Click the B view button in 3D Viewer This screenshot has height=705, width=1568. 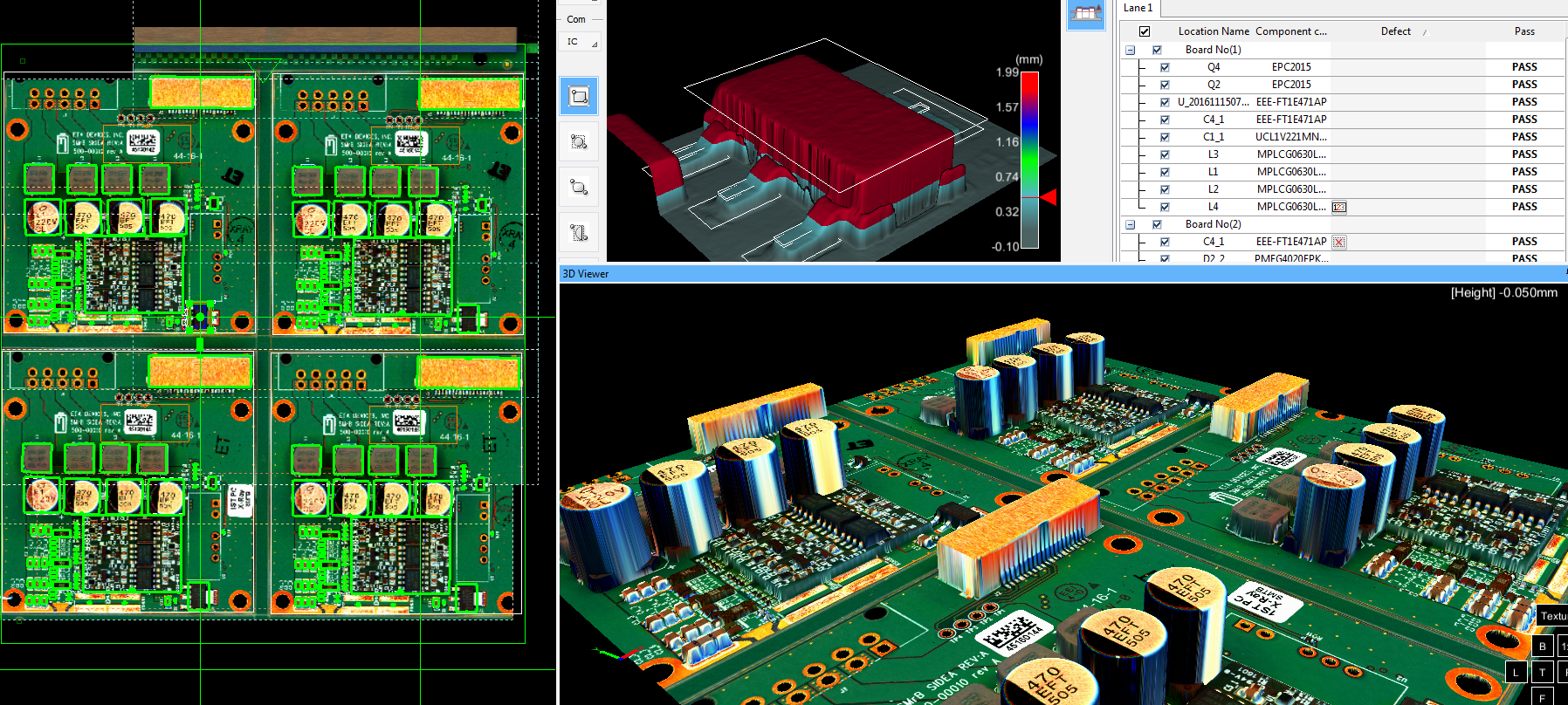[x=1543, y=647]
